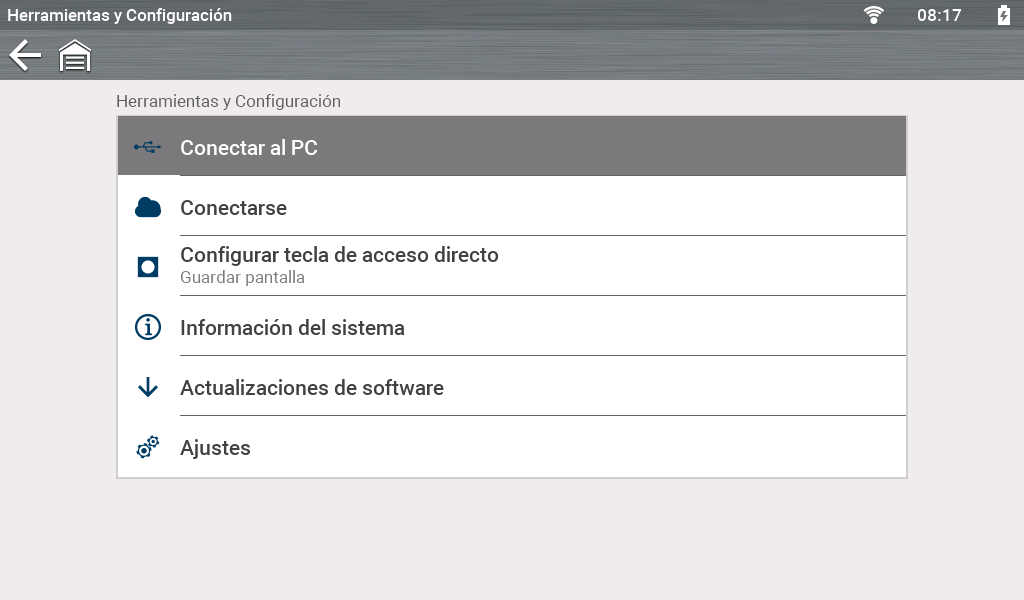Viewport: 1024px width, 600px height.
Task: Select the list heading above Conectar al PC
Action: tap(228, 101)
